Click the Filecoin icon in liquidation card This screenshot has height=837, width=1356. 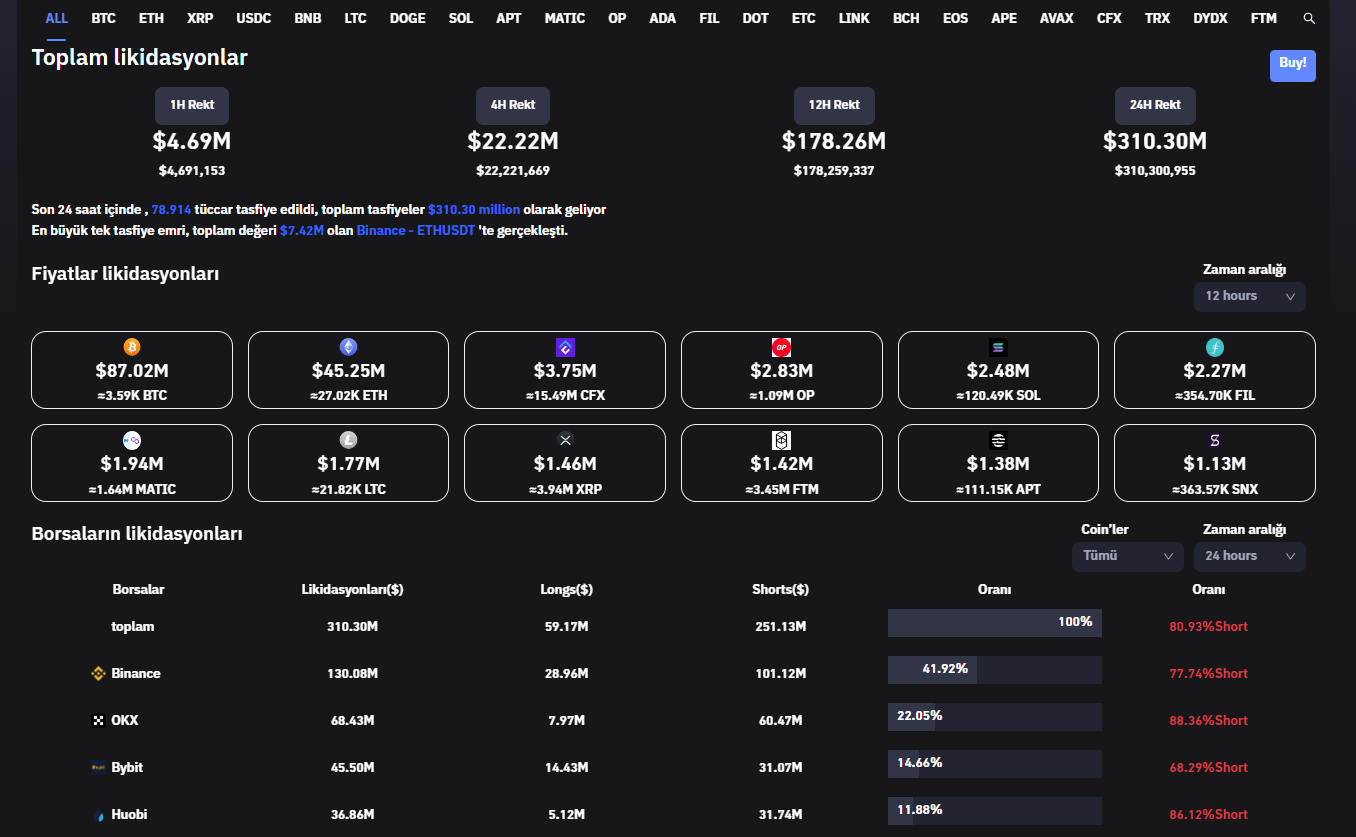(x=1215, y=347)
